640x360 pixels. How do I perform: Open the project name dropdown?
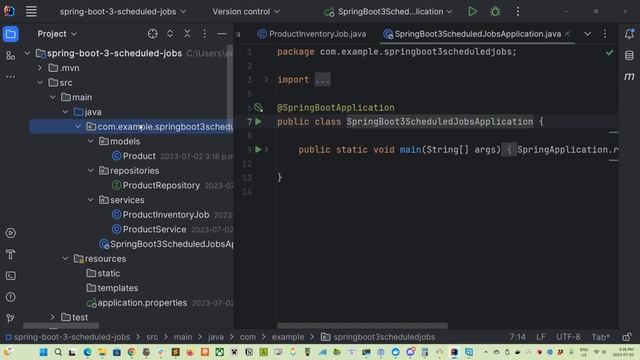(x=122, y=11)
